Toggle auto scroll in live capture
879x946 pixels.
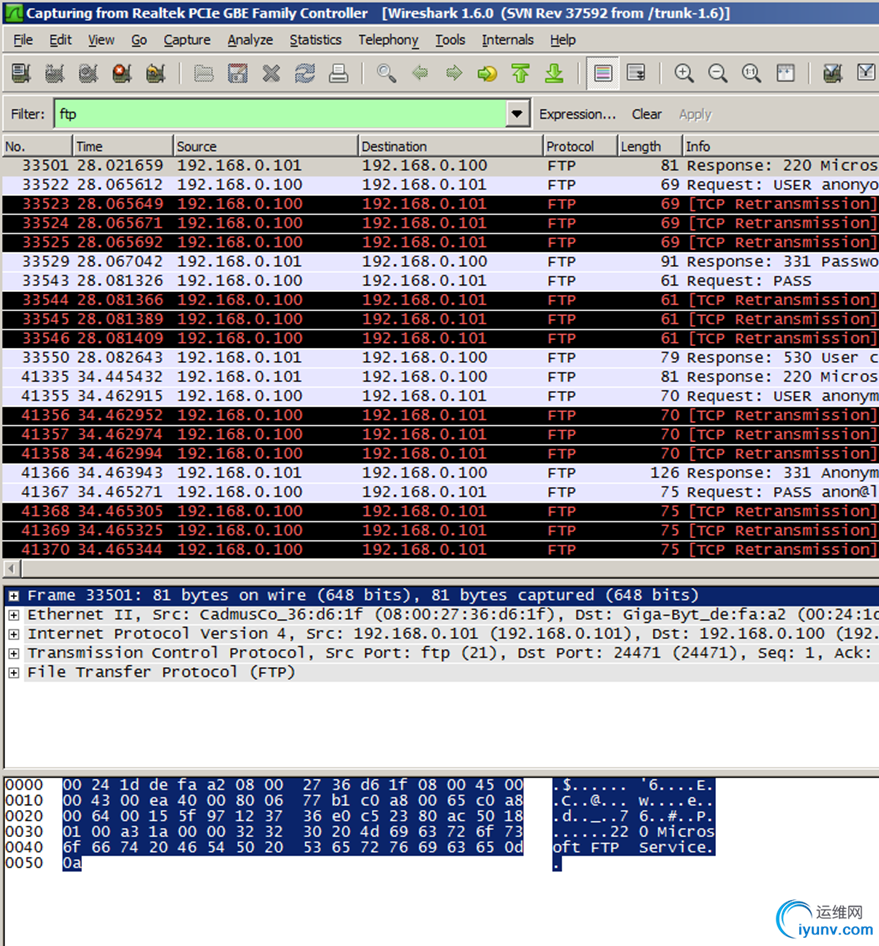636,73
